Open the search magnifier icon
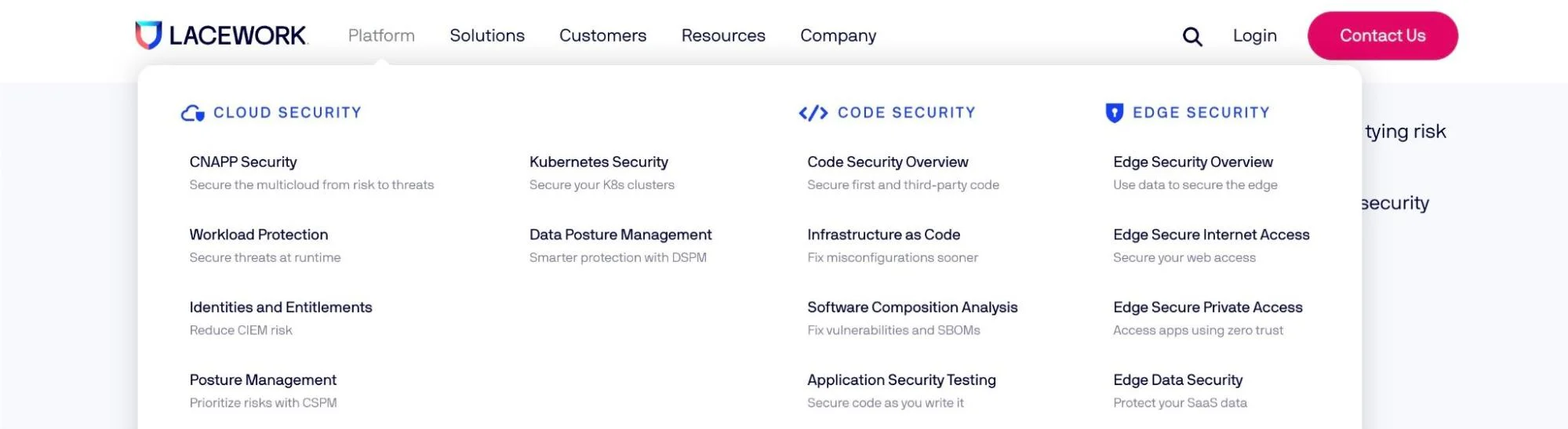 pos(1191,36)
